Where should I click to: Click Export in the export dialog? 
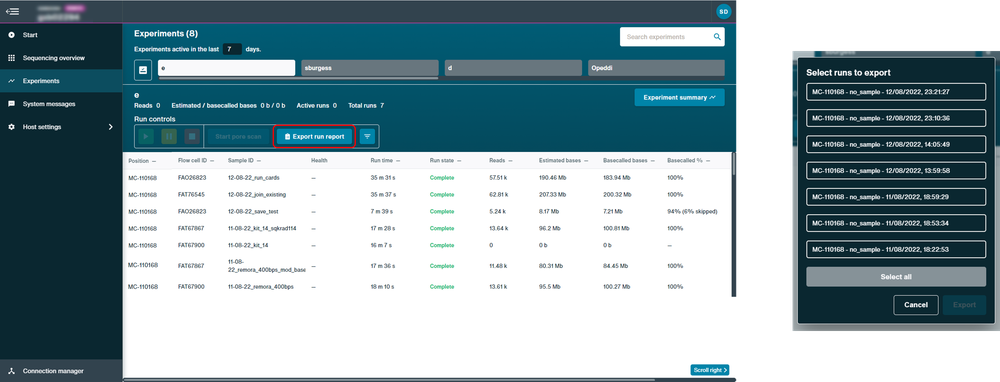tap(964, 305)
